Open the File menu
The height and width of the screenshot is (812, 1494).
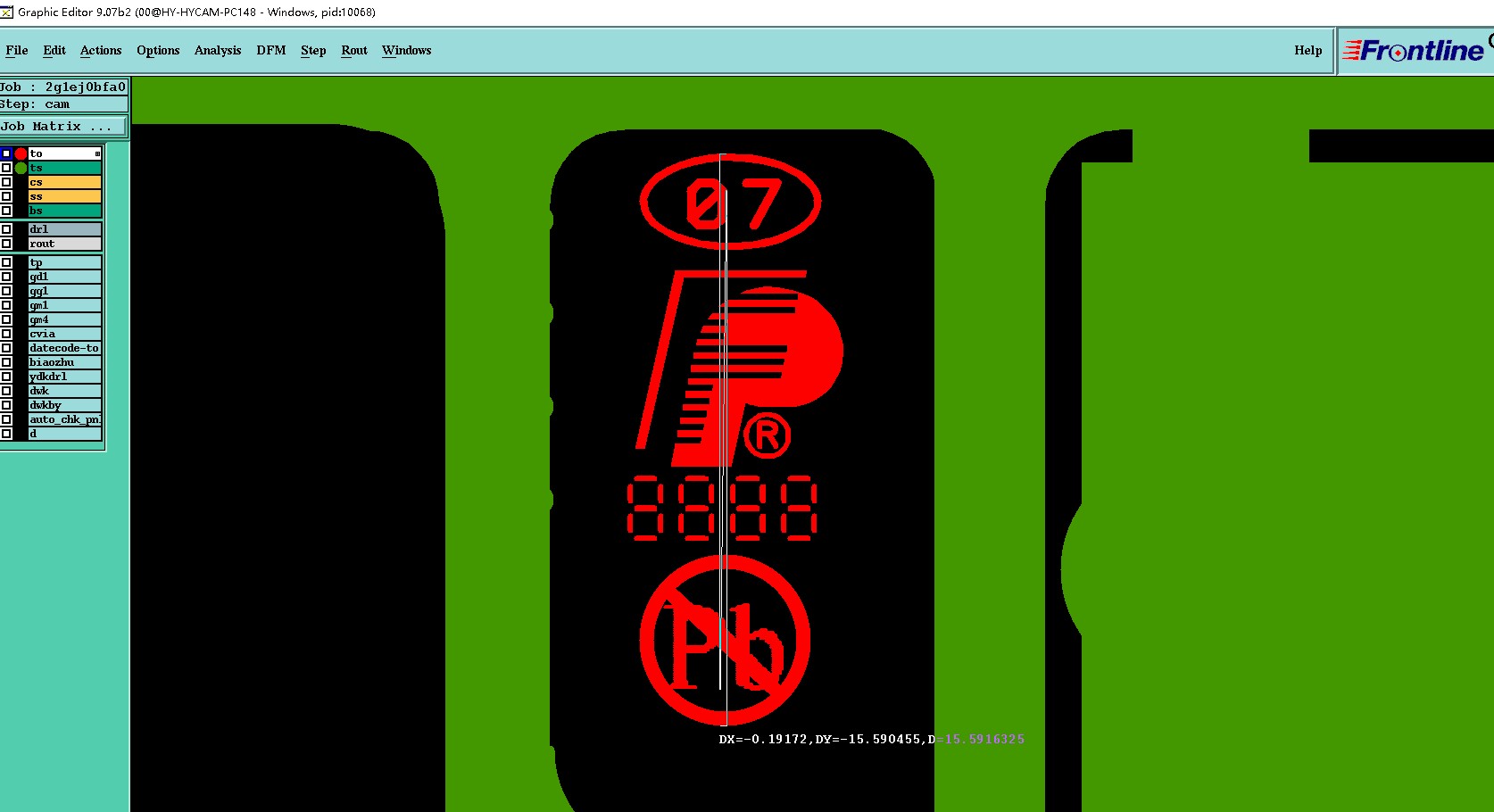(16, 51)
